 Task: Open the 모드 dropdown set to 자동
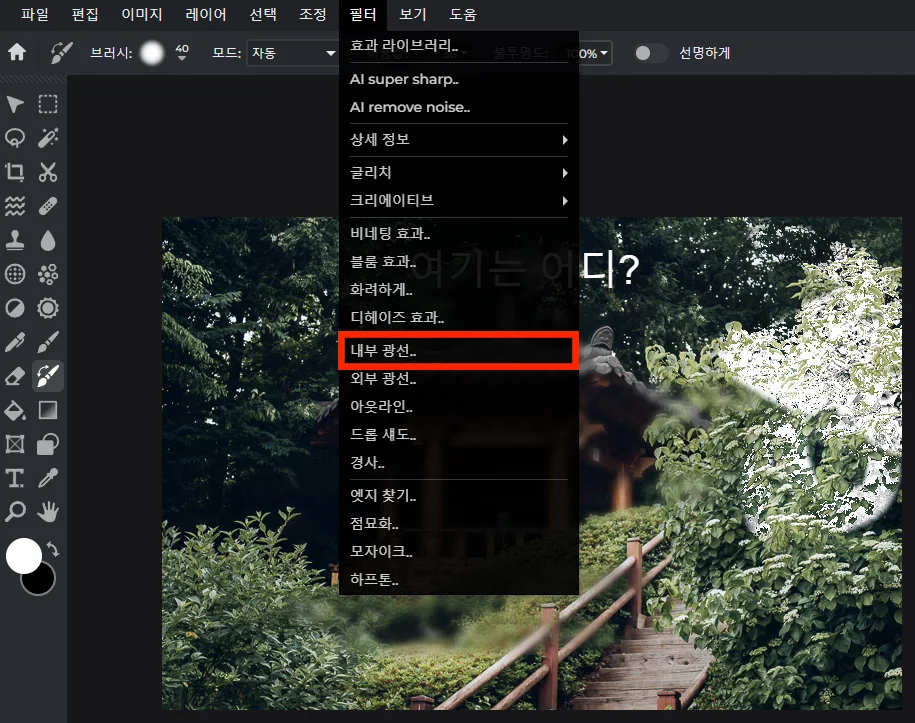[x=293, y=53]
